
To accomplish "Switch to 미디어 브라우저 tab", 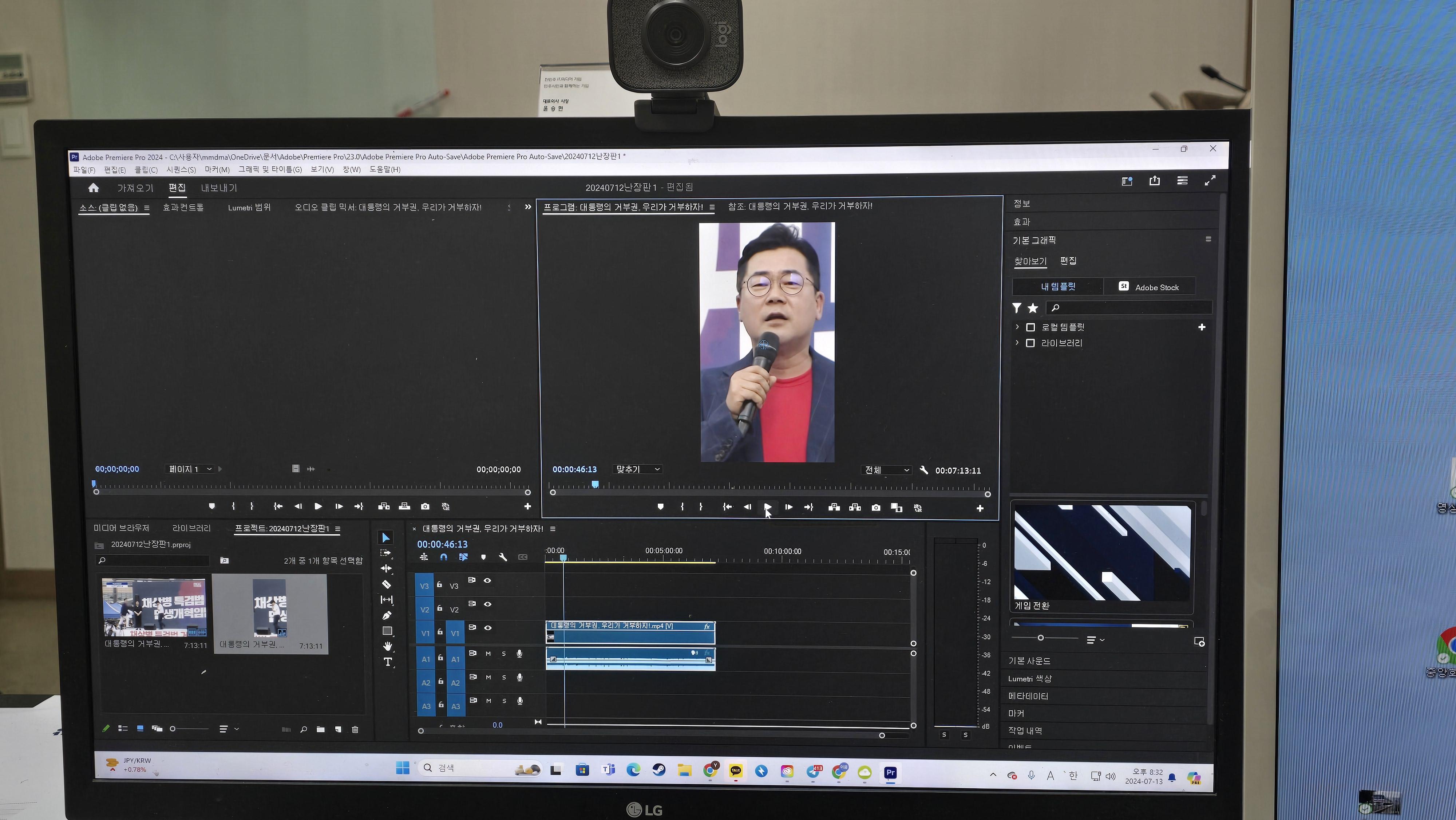I will pos(122,528).
